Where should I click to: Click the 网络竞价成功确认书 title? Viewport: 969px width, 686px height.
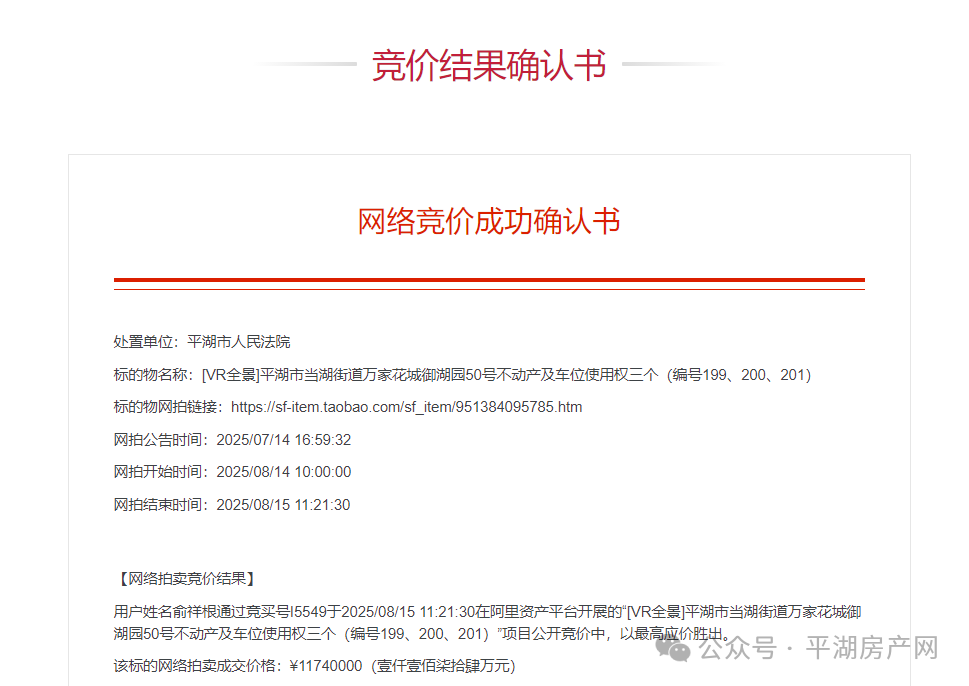click(x=489, y=221)
